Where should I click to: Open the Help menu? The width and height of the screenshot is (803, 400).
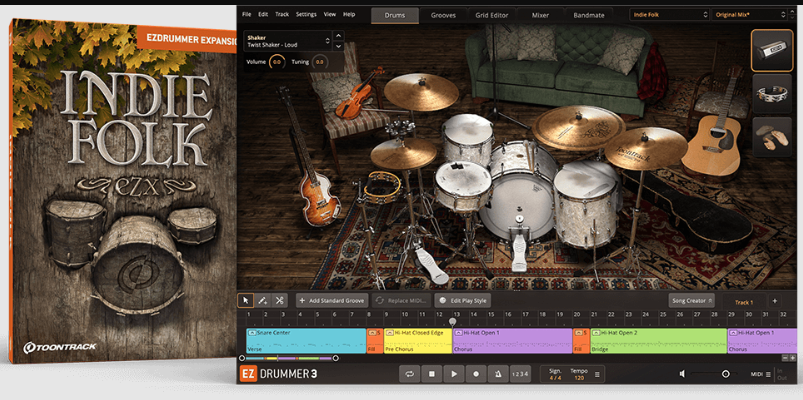pos(349,14)
